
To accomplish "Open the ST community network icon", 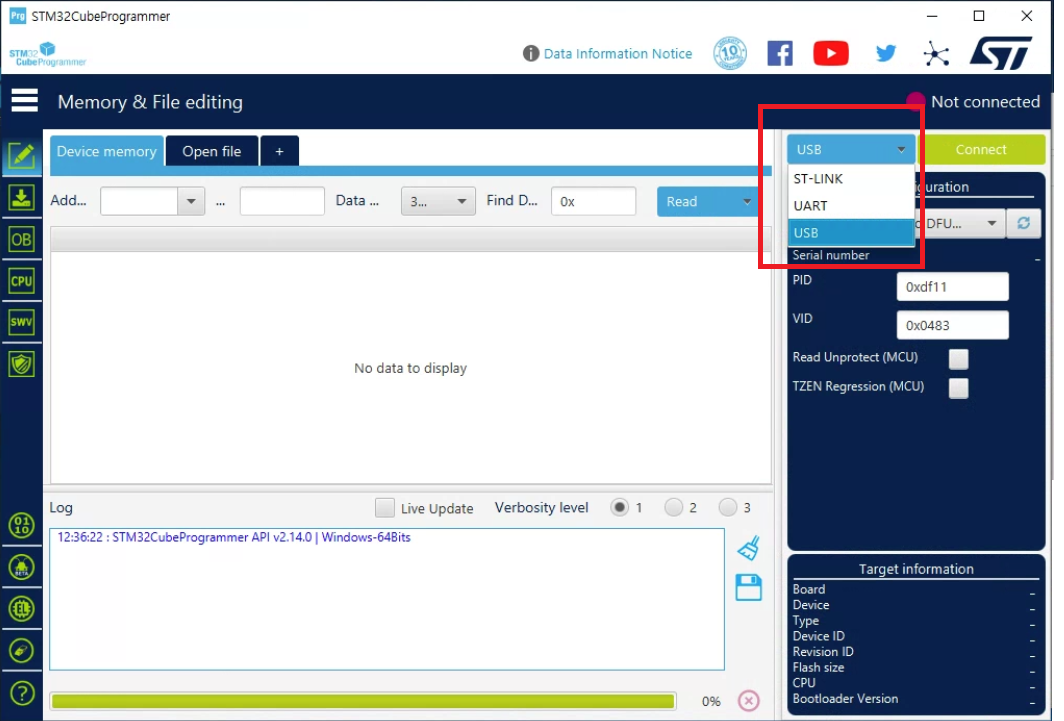I will click(936, 54).
